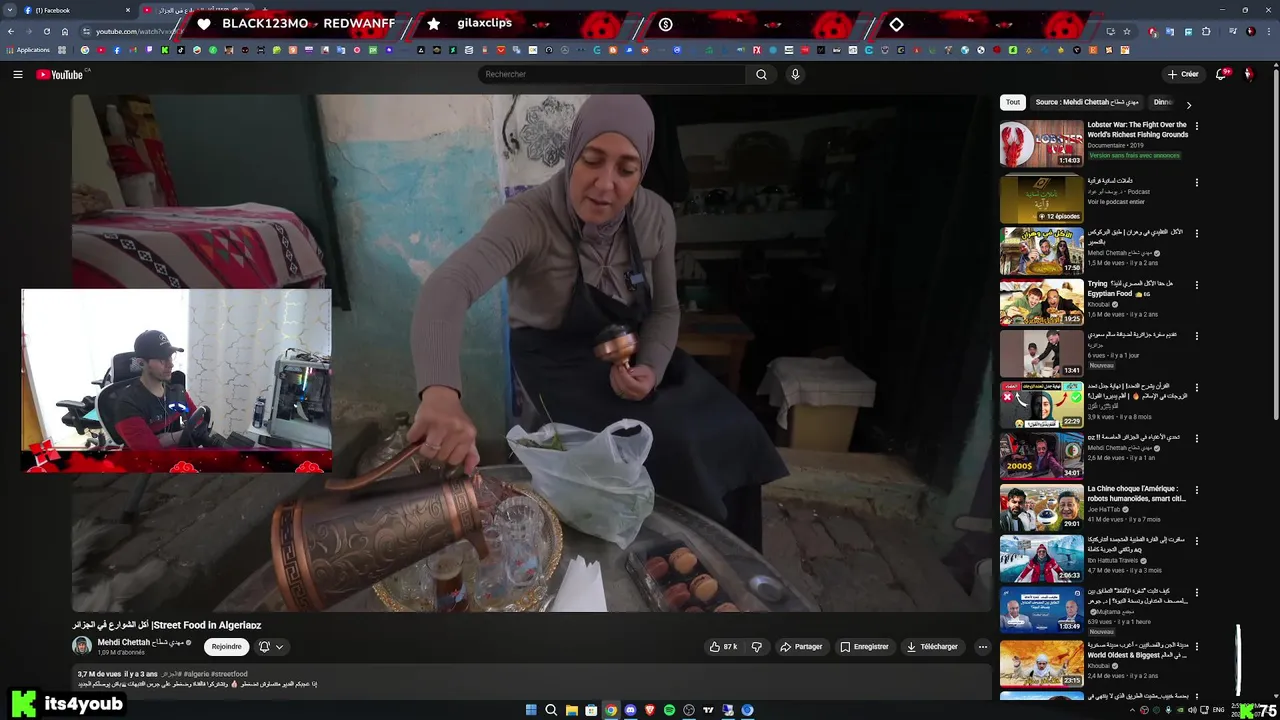Open options for Lobster War video

point(1196,126)
